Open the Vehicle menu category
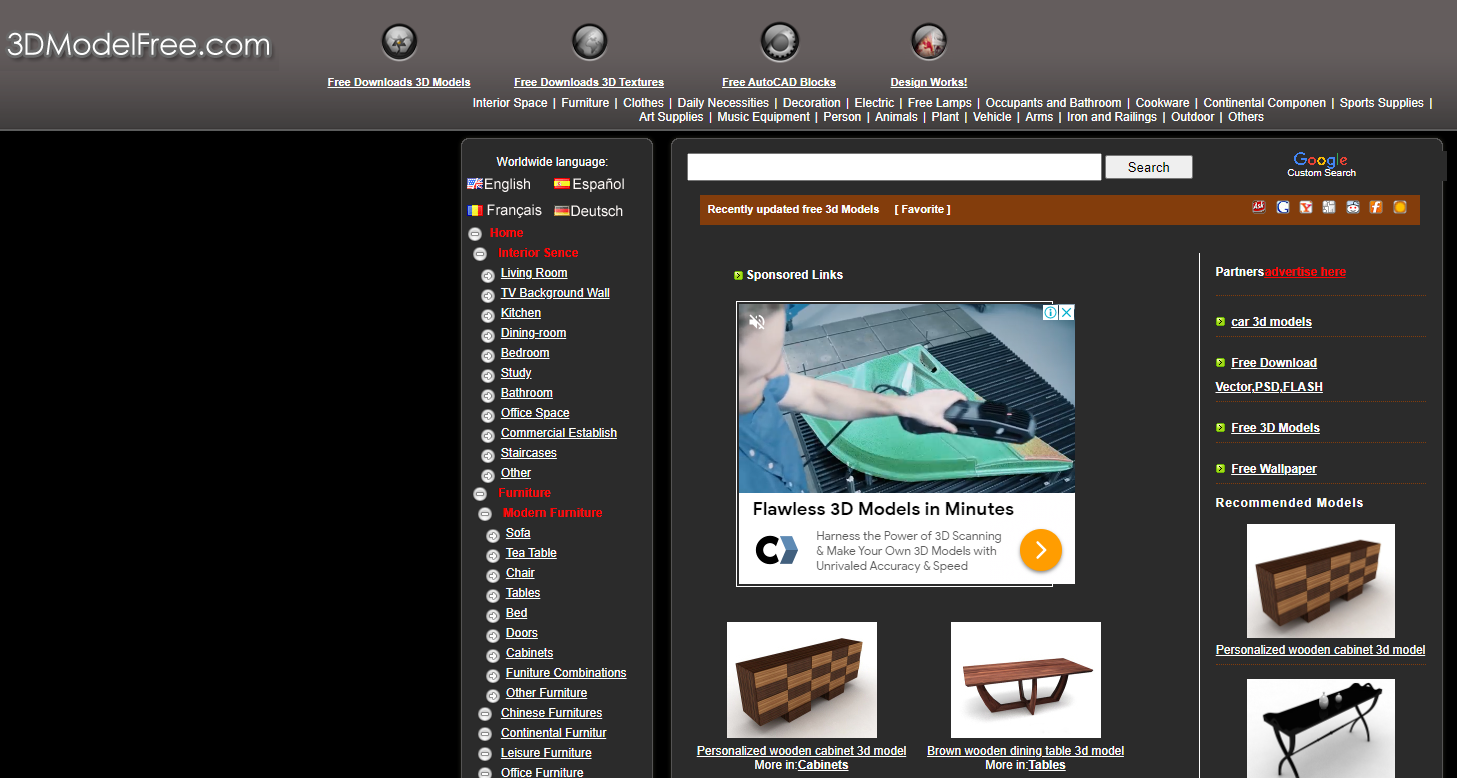The height and width of the screenshot is (778, 1457). click(x=992, y=117)
